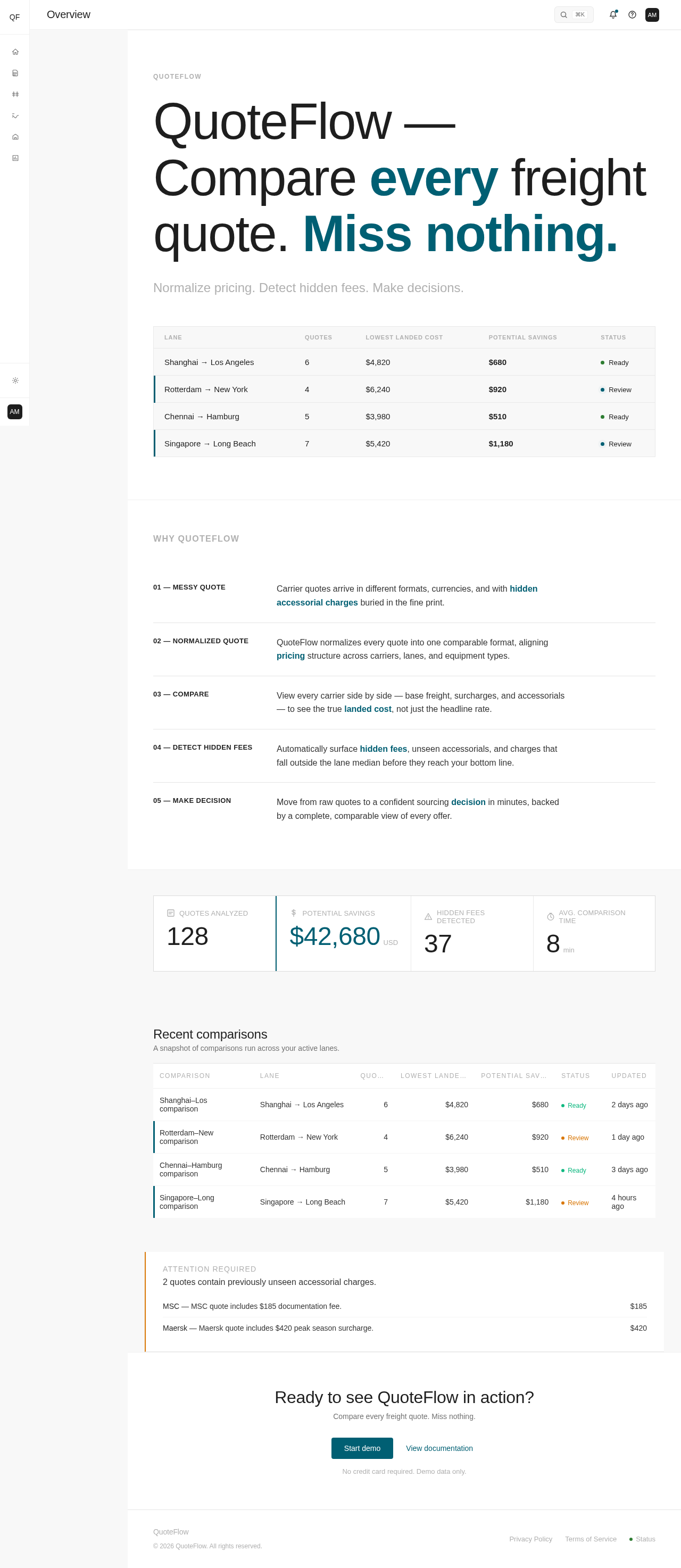Click the warehouse icon in the sidebar
Image resolution: width=681 pixels, height=1568 pixels.
pos(15,137)
